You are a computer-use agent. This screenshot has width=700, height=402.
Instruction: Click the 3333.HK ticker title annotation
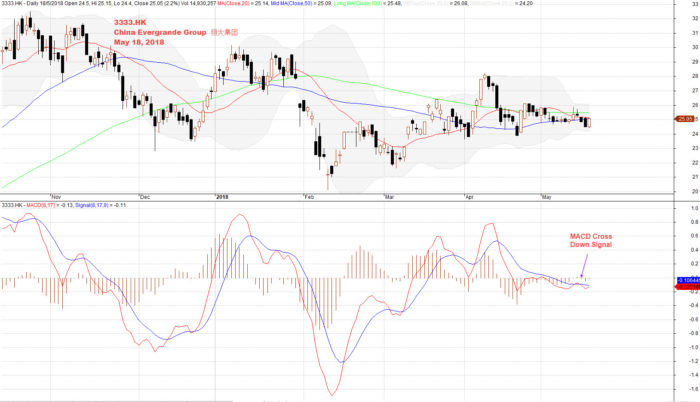(130, 22)
